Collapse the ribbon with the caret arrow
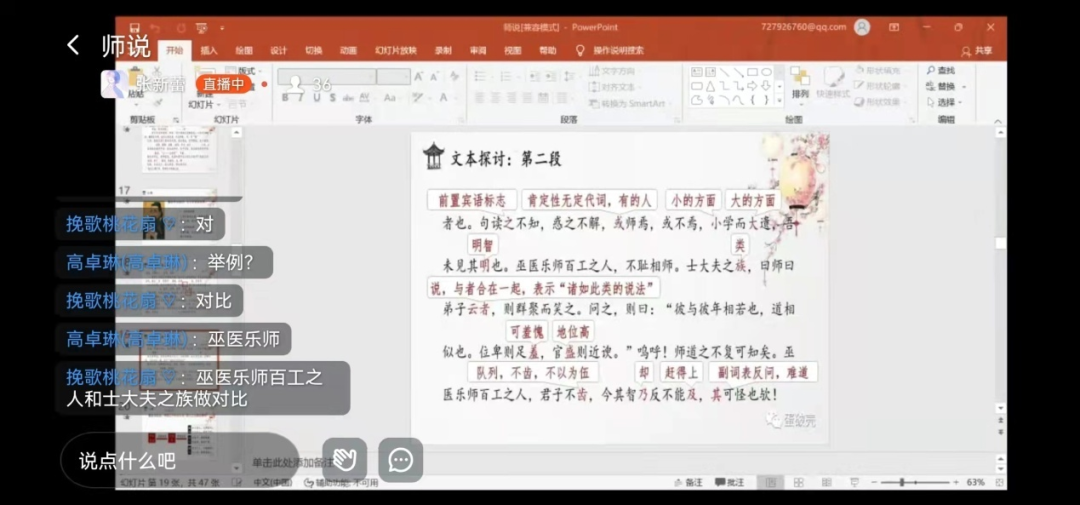The width and height of the screenshot is (1080, 505). [999, 122]
